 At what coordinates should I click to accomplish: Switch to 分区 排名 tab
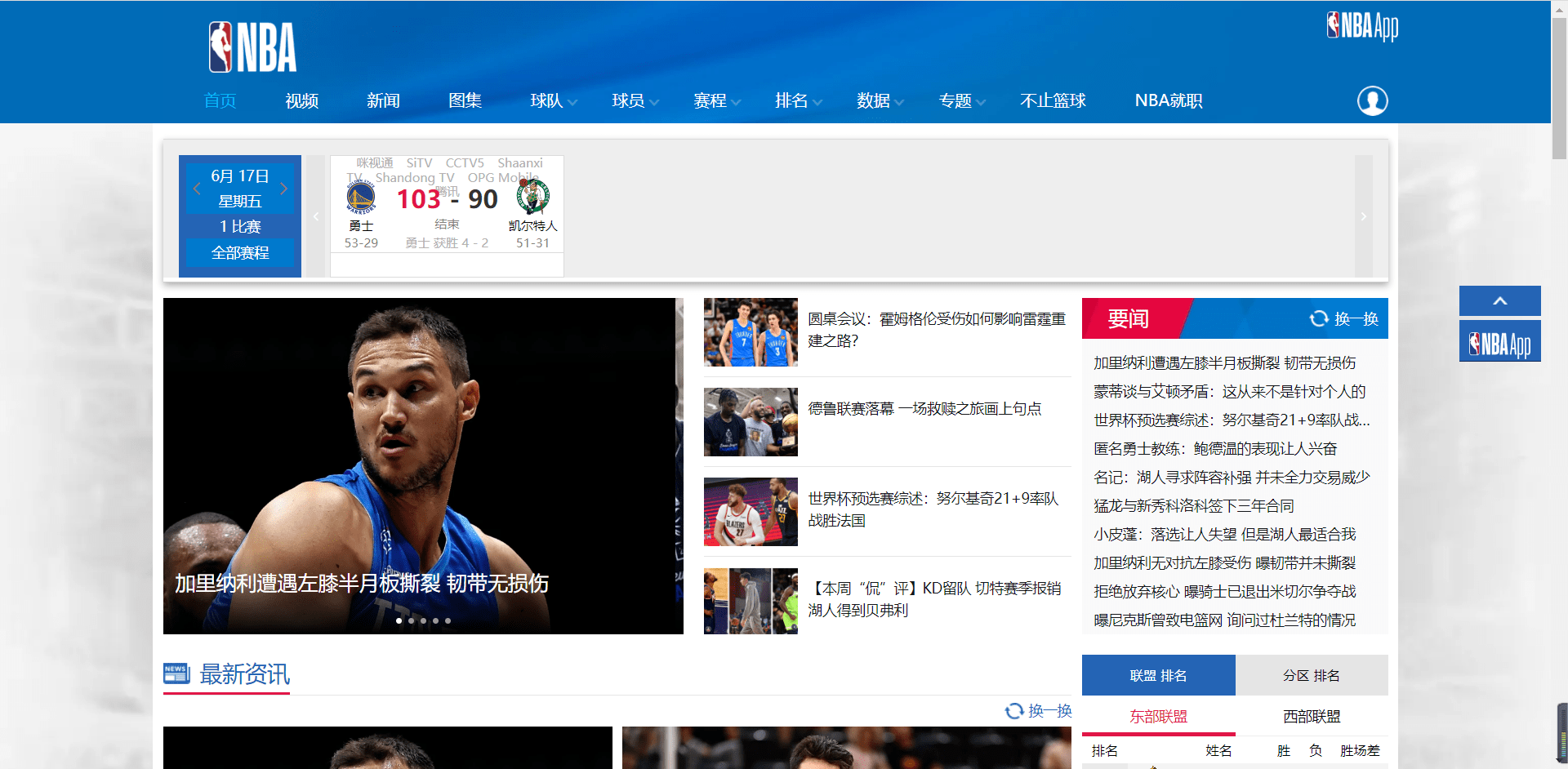click(x=1312, y=675)
